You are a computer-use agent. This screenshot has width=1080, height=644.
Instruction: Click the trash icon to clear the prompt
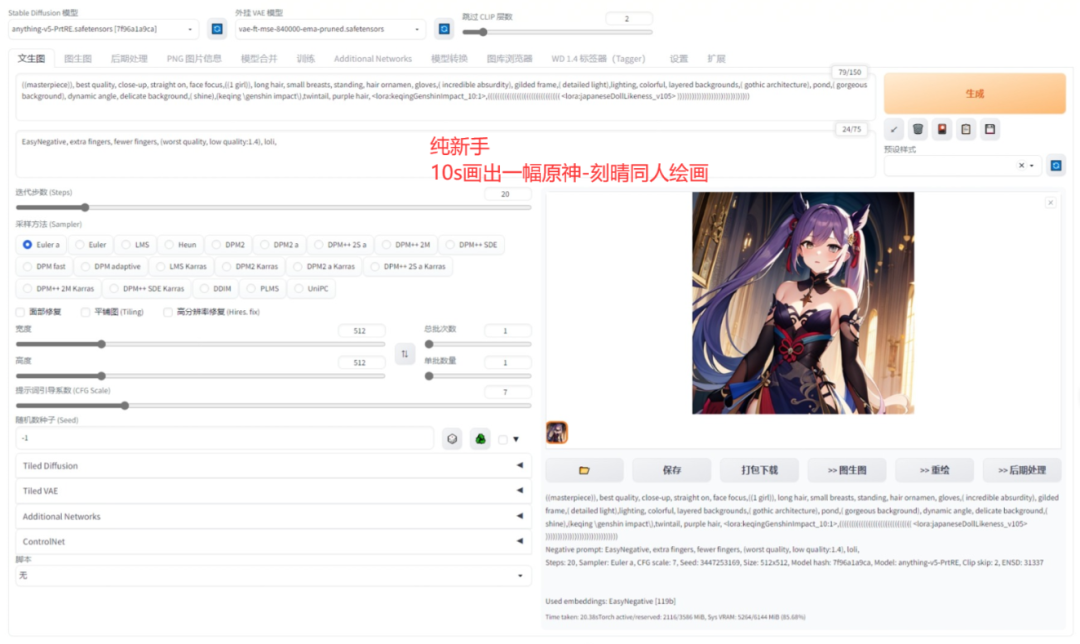[918, 129]
